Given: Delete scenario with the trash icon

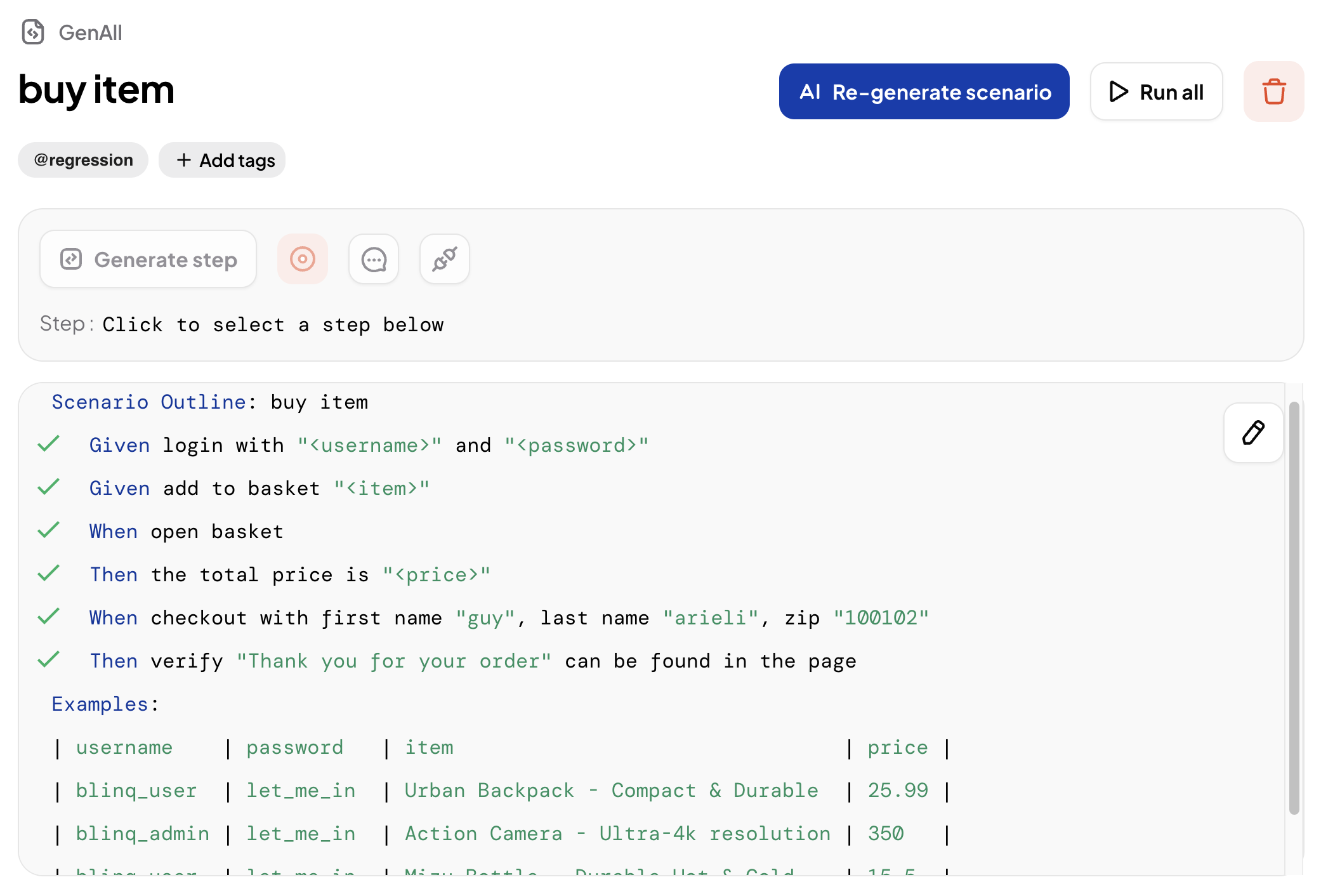Looking at the screenshot, I should pyautogui.click(x=1273, y=91).
